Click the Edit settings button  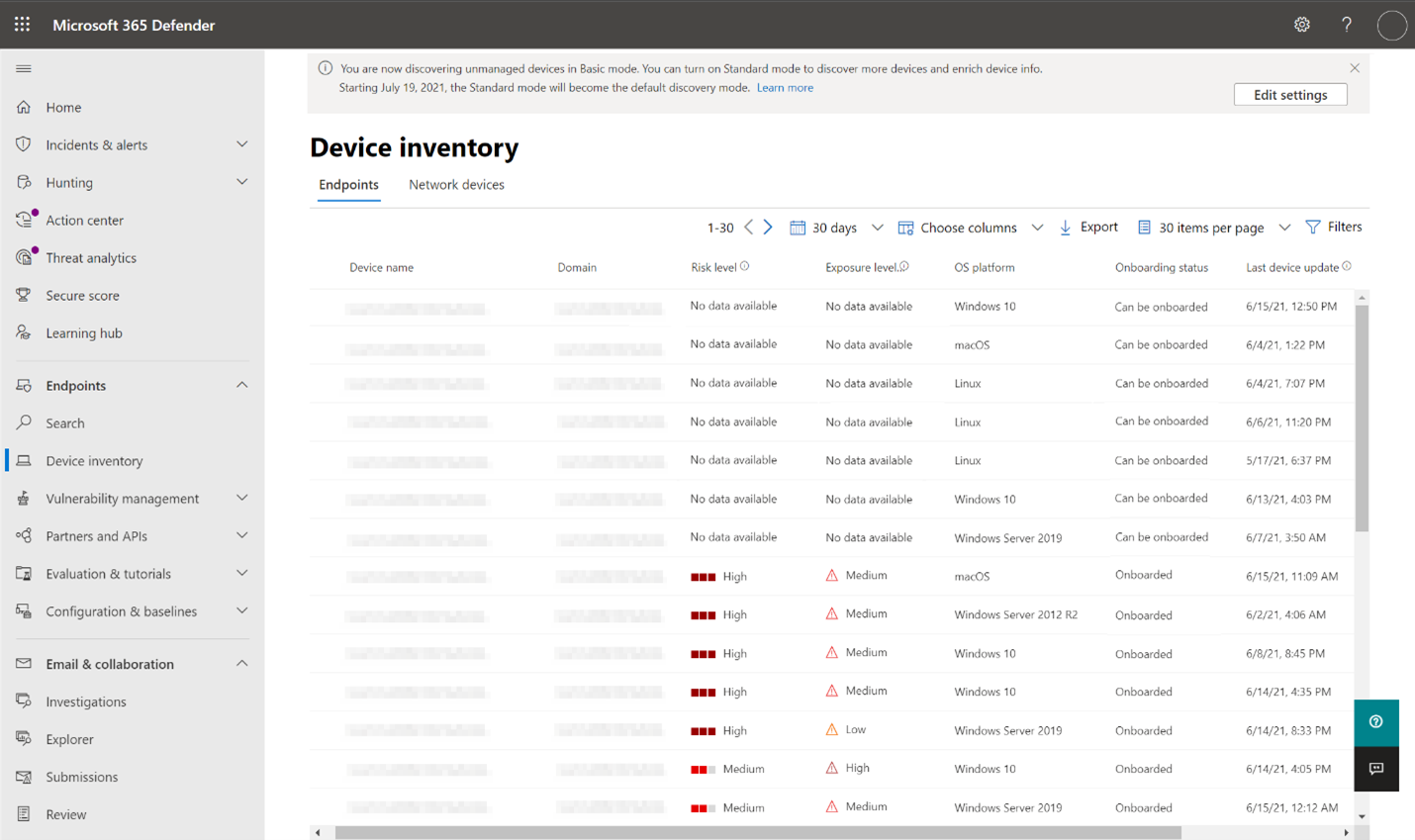(x=1290, y=94)
